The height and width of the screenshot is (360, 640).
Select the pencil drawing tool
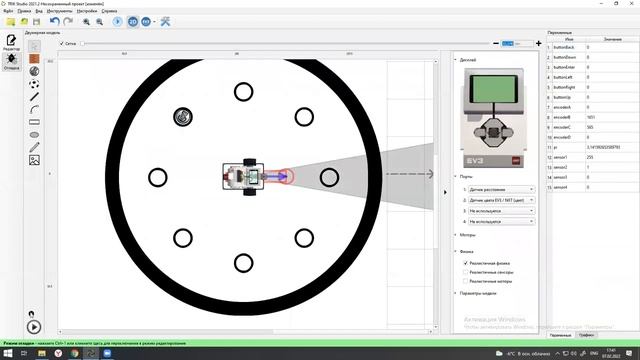click(x=34, y=147)
